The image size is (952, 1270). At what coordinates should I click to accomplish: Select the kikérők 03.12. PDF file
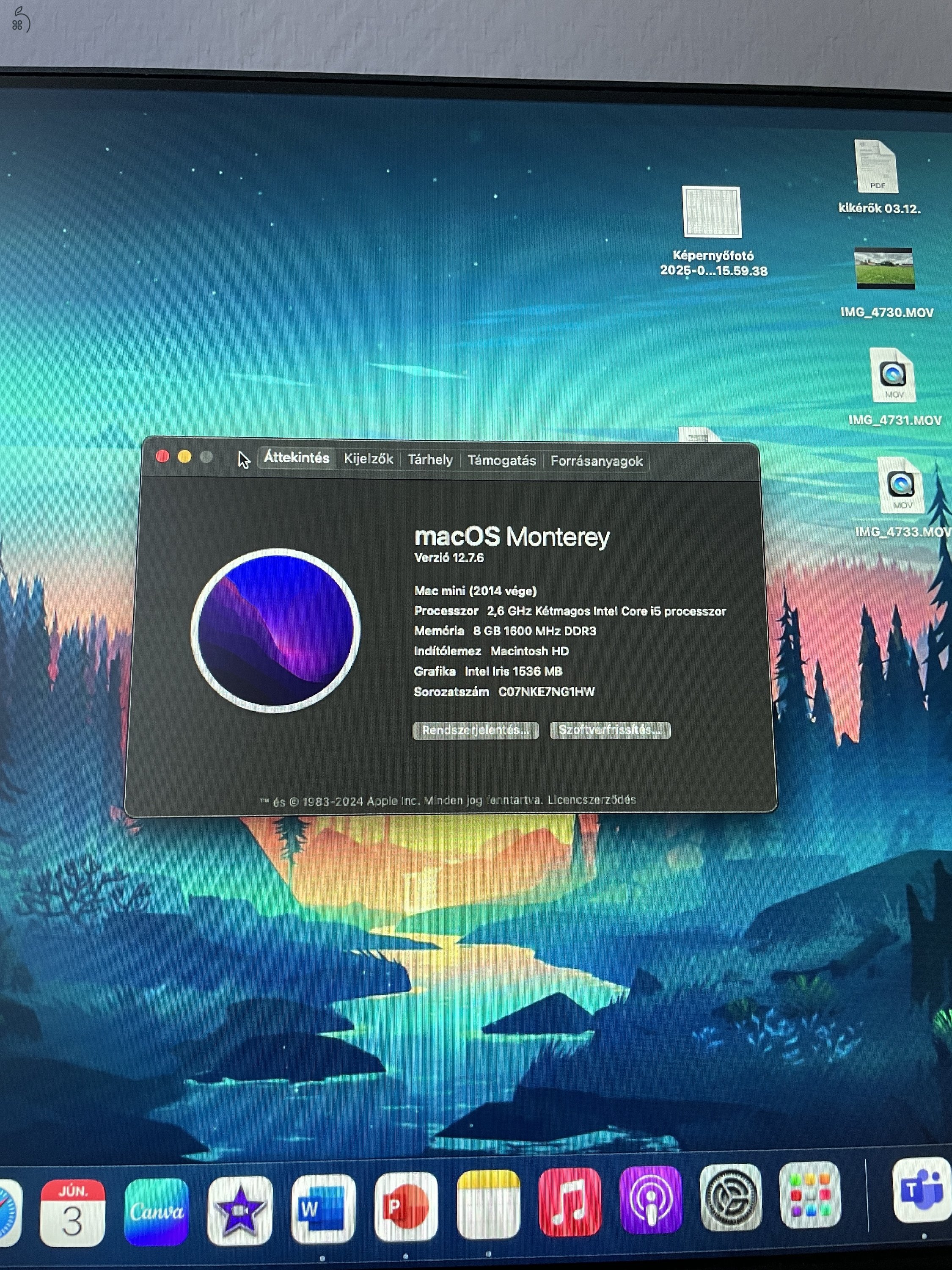[878, 177]
